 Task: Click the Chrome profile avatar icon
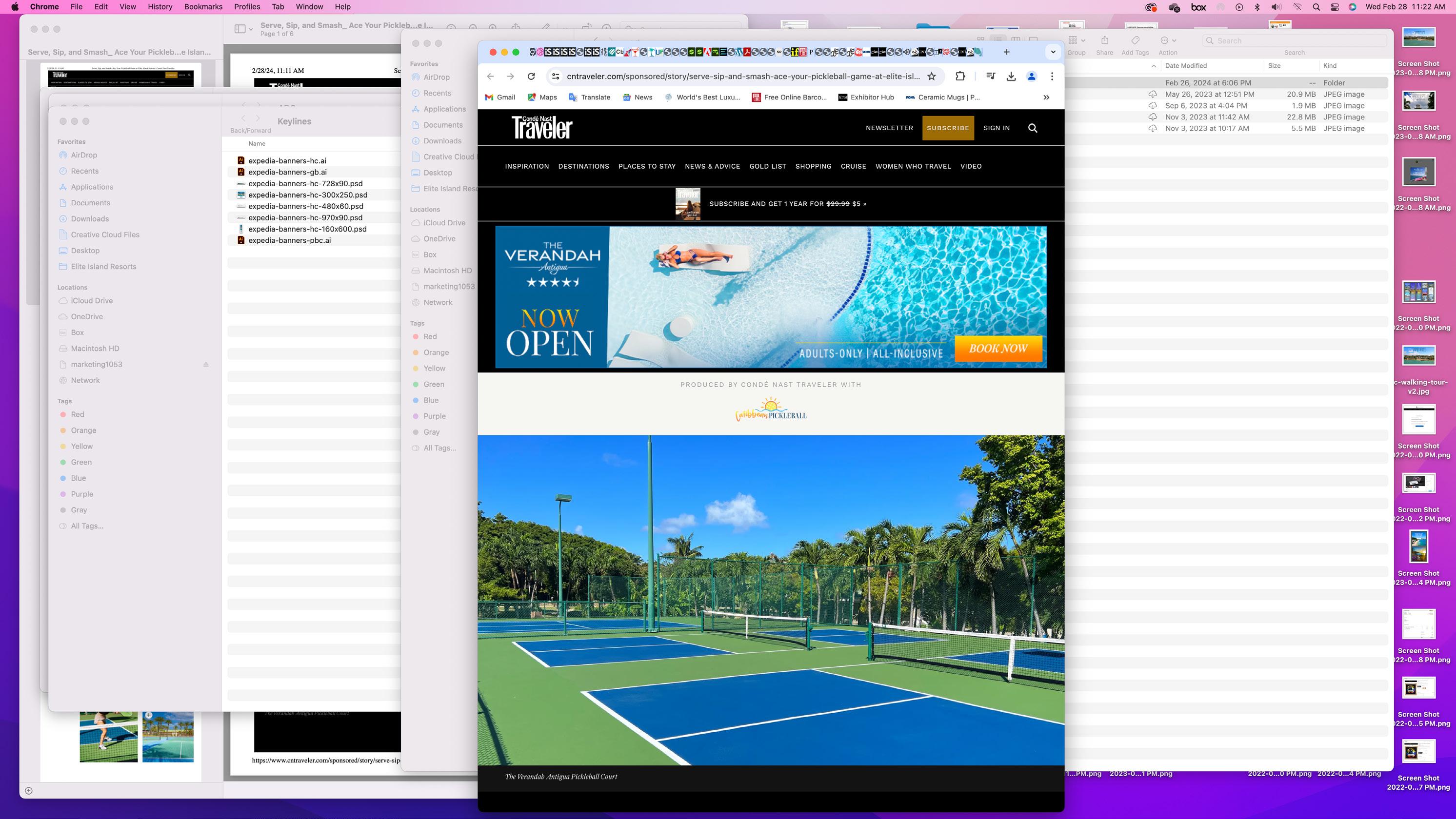click(x=1032, y=76)
